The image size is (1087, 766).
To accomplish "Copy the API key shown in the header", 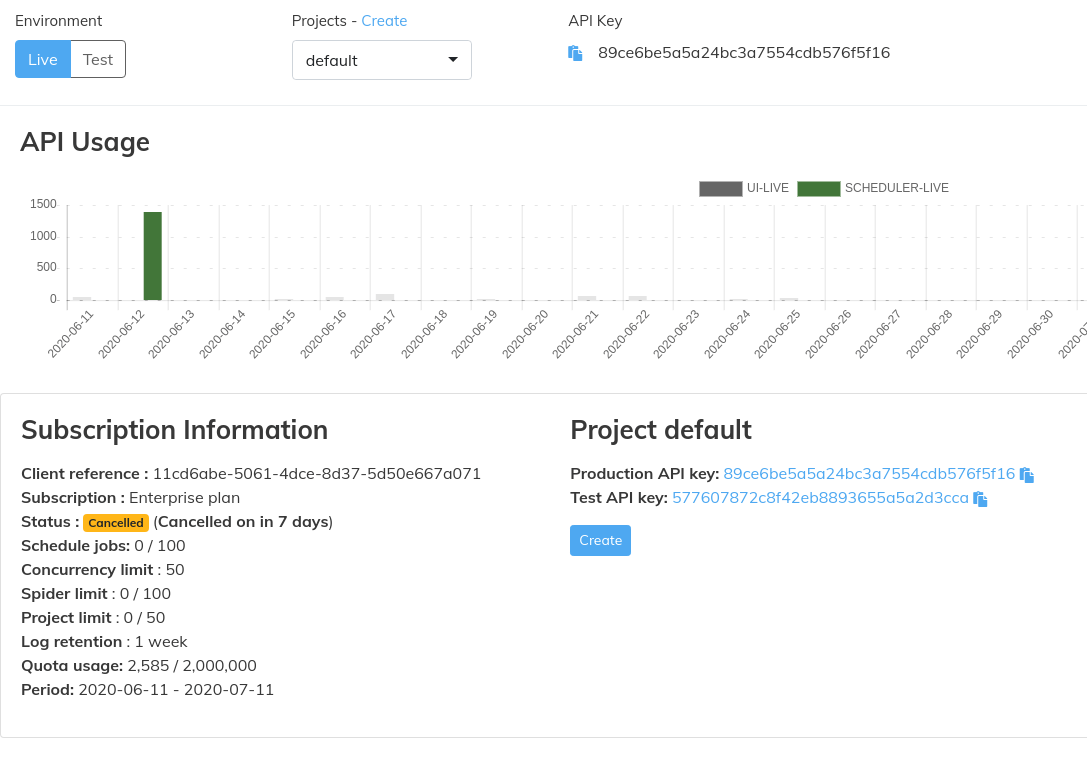I will tap(575, 53).
